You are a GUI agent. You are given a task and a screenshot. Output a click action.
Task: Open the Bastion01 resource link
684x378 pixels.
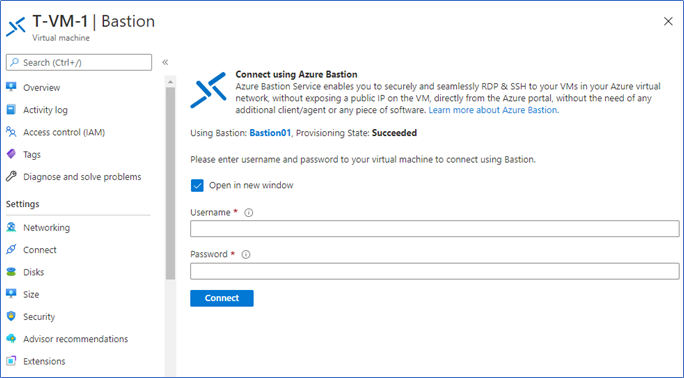click(270, 133)
